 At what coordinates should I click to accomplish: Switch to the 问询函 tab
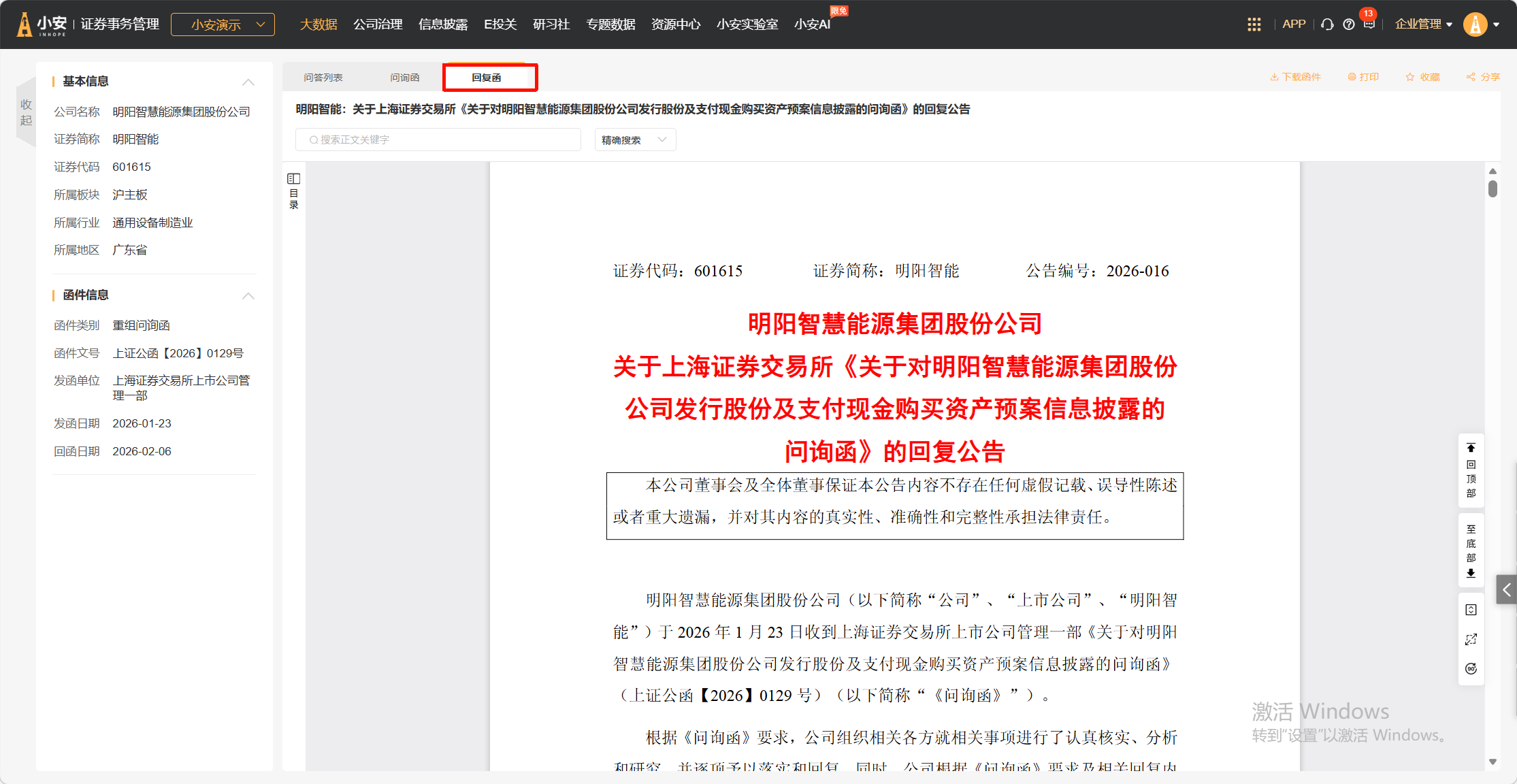coord(404,78)
